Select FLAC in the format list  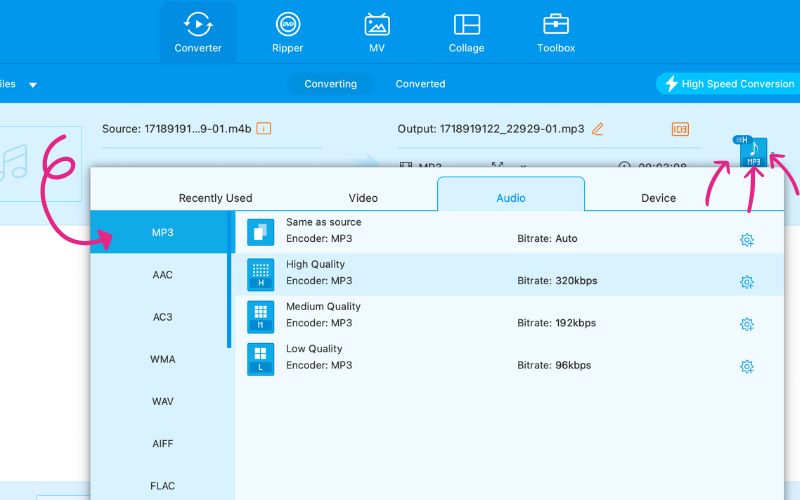[162, 486]
